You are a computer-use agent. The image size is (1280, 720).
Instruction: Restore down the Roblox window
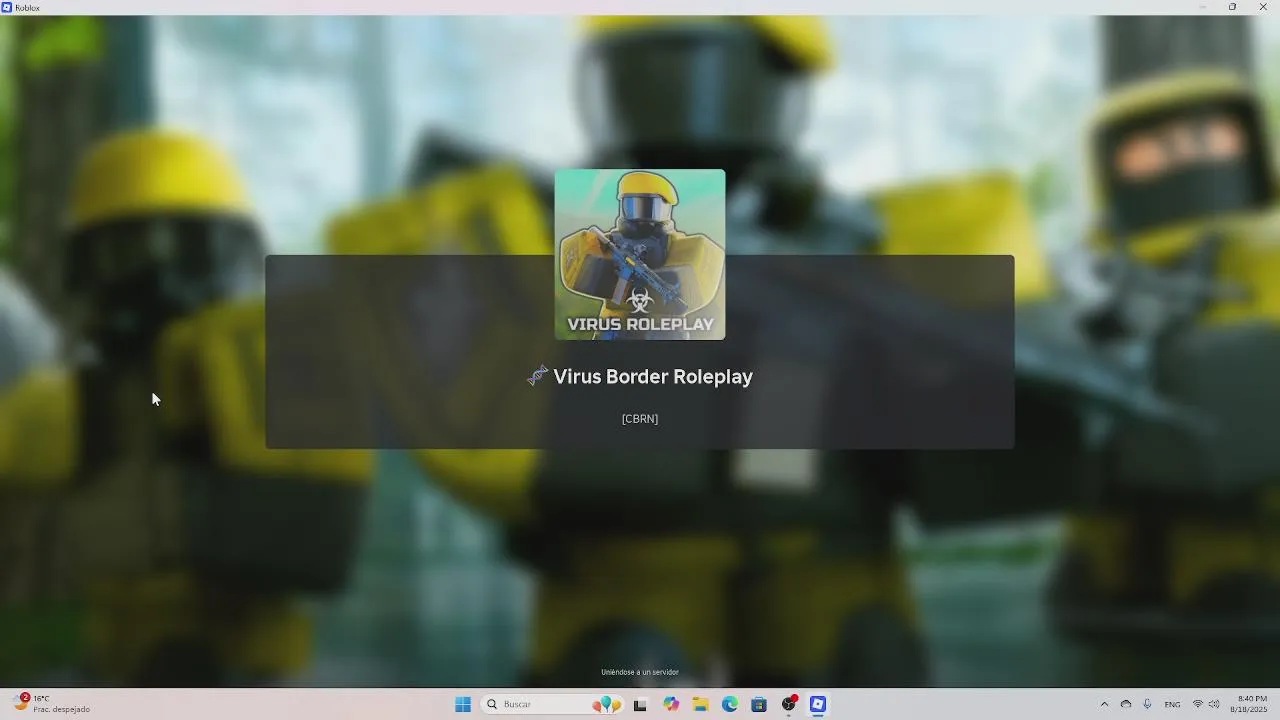click(x=1232, y=7)
